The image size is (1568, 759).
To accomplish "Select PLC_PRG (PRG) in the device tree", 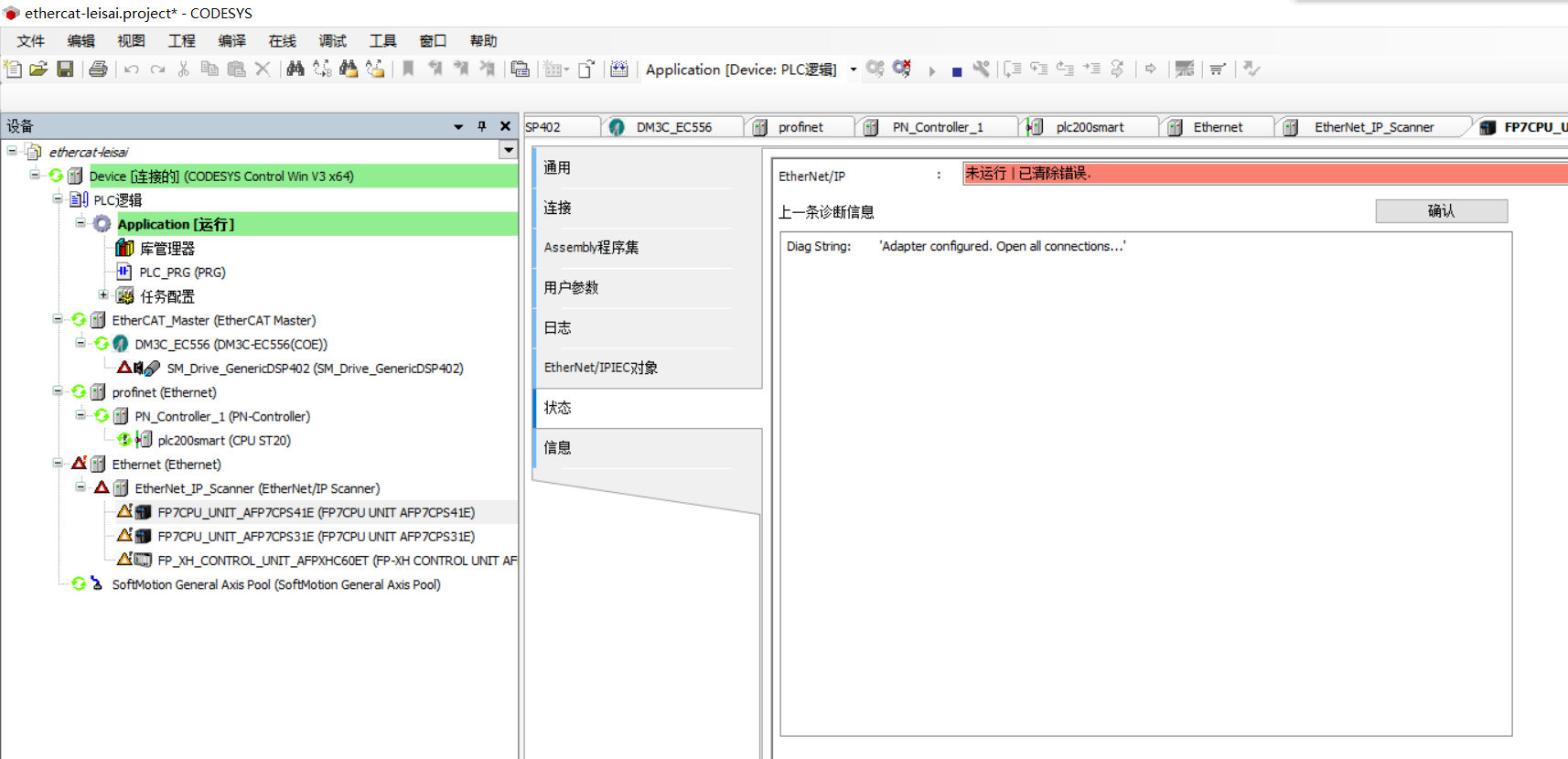I will pos(181,273).
